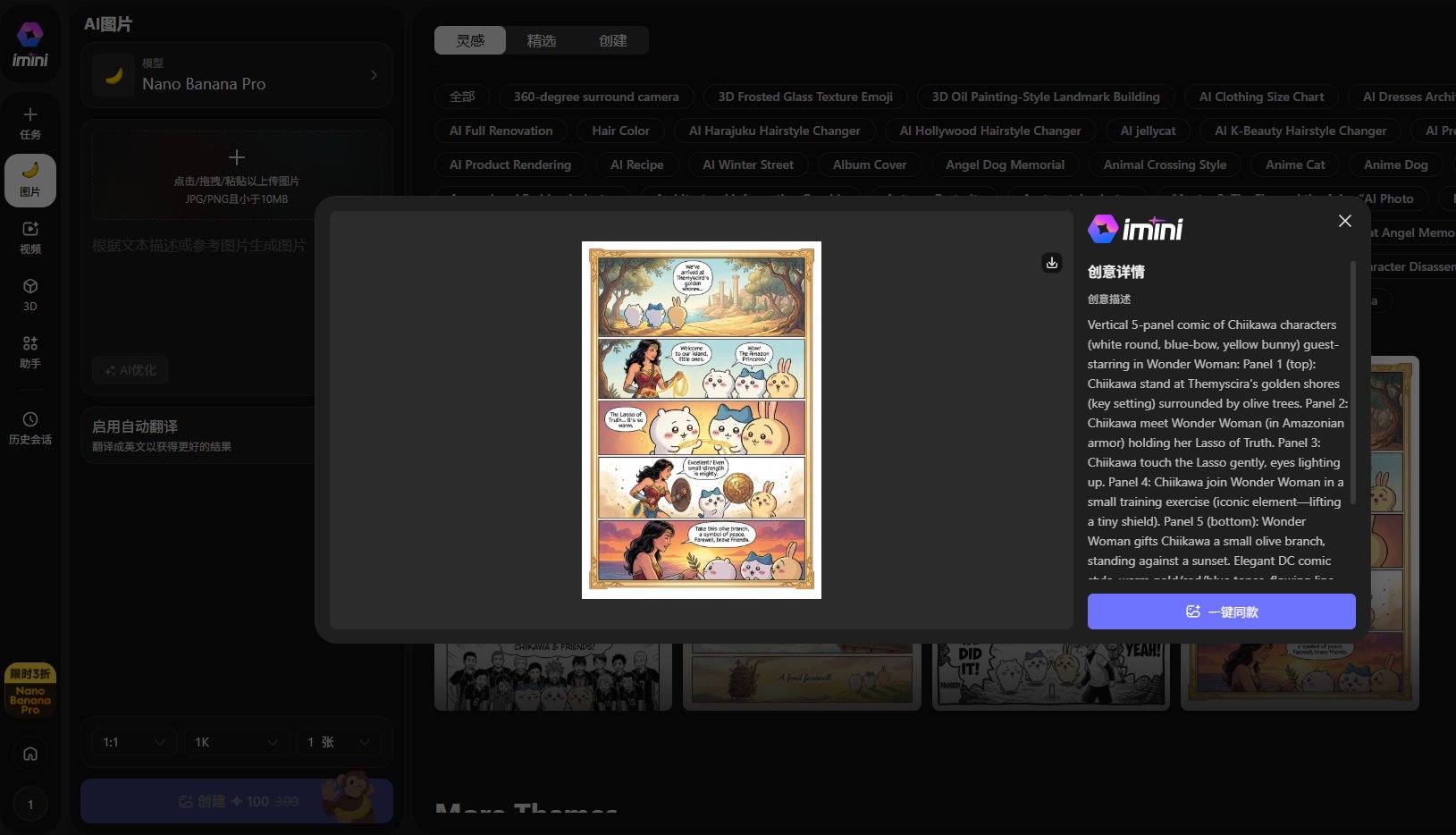The height and width of the screenshot is (835, 1456).
Task: Open the 3D cube sidebar icon
Action: click(30, 294)
